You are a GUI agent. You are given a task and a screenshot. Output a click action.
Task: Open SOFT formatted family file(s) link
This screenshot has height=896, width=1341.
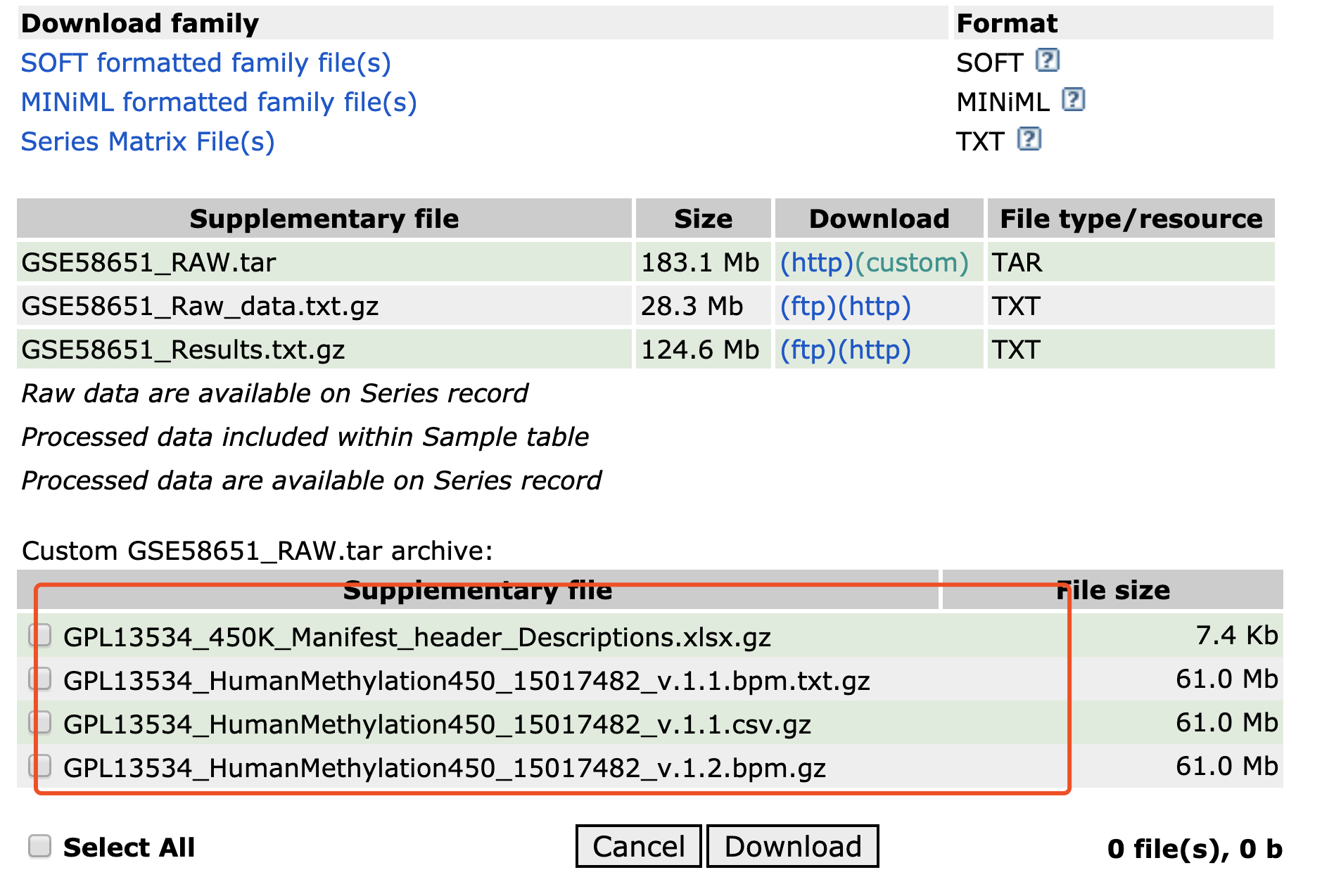(x=205, y=63)
